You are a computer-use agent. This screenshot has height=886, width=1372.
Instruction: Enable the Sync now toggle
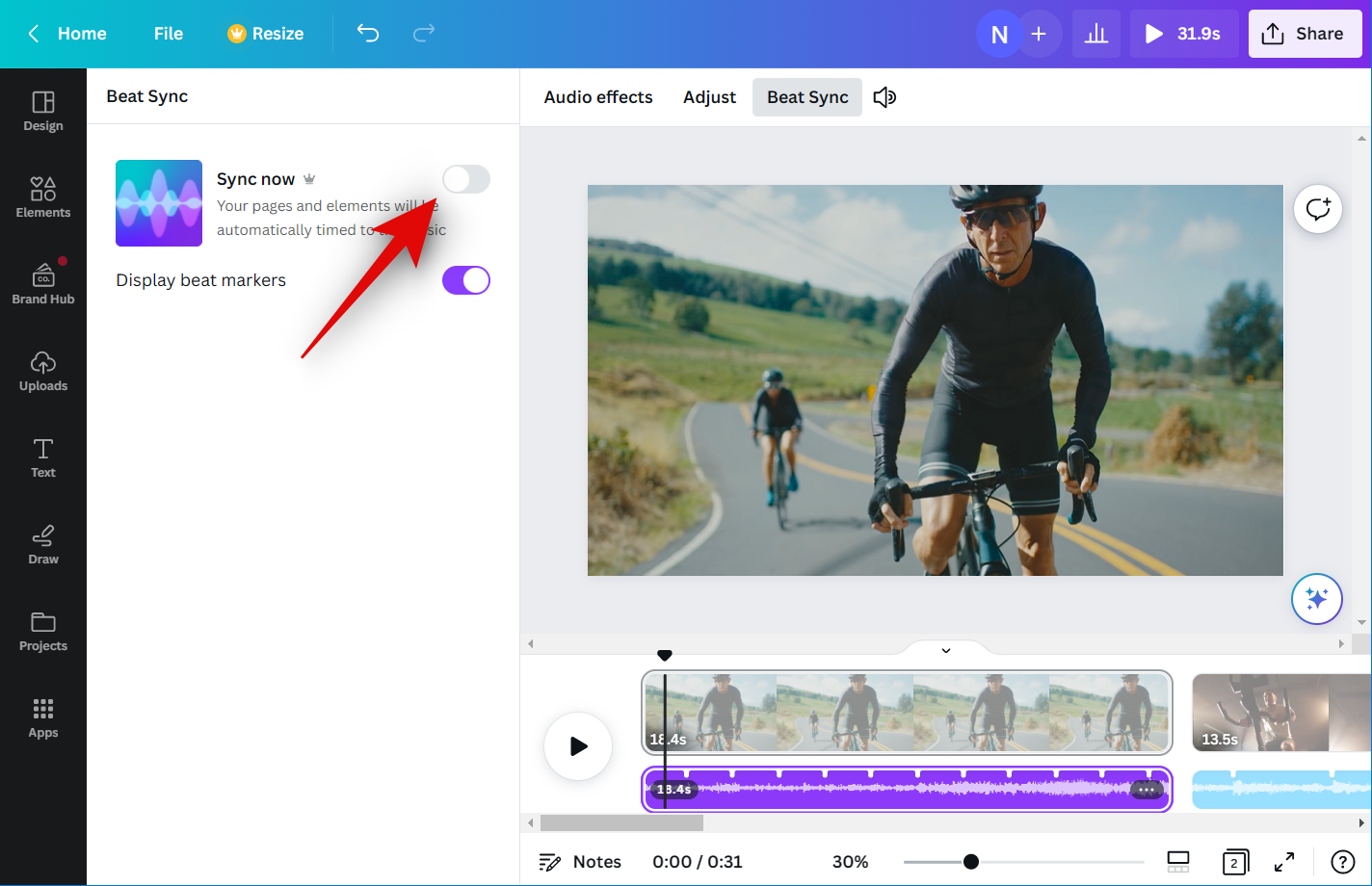tap(466, 179)
